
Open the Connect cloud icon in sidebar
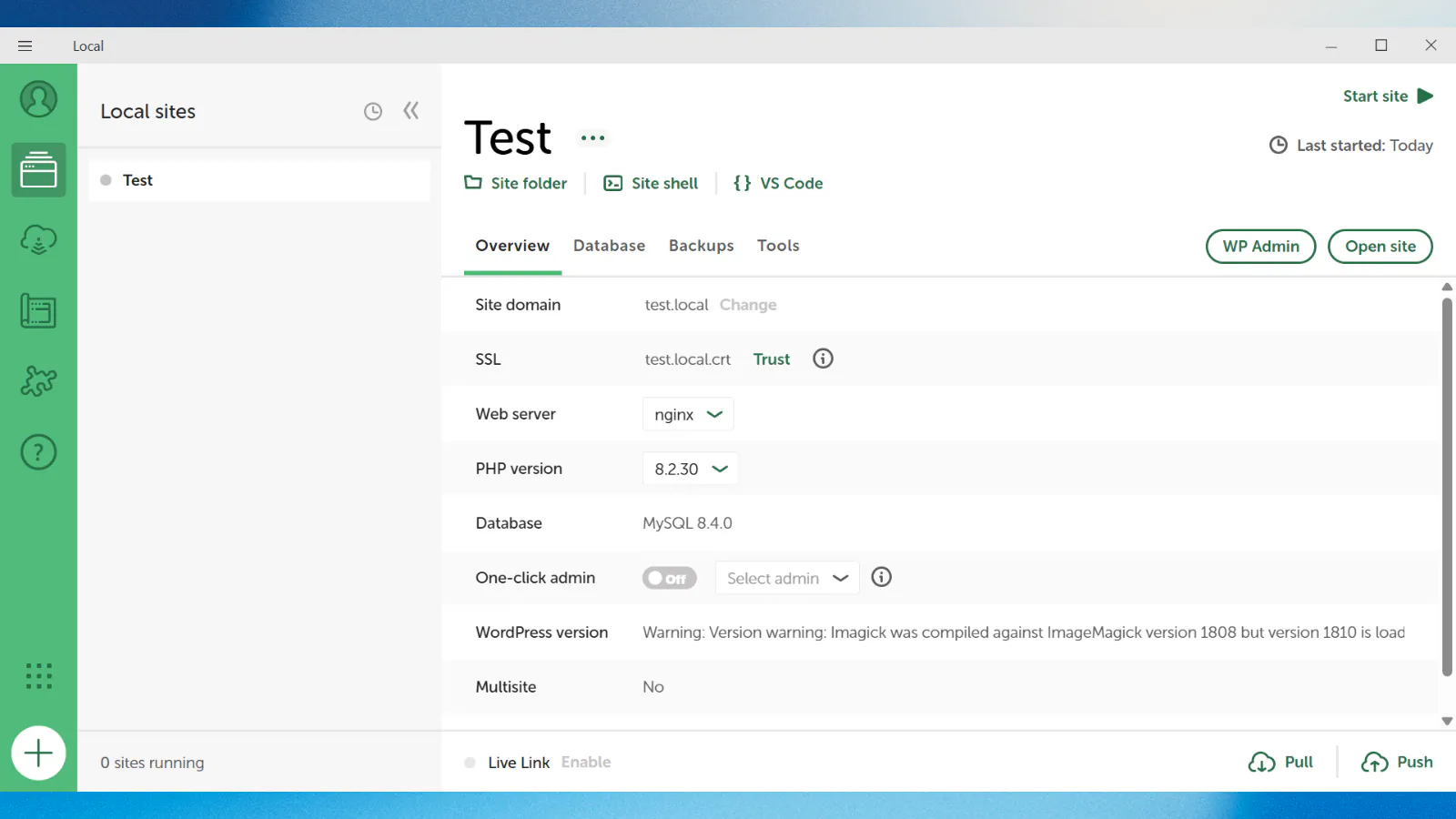[38, 240]
